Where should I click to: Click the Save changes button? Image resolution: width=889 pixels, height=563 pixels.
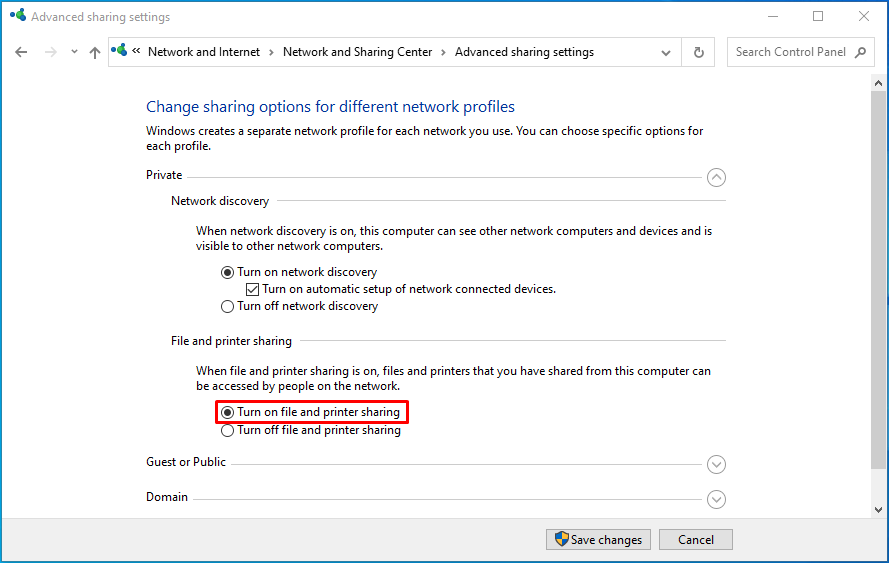598,539
